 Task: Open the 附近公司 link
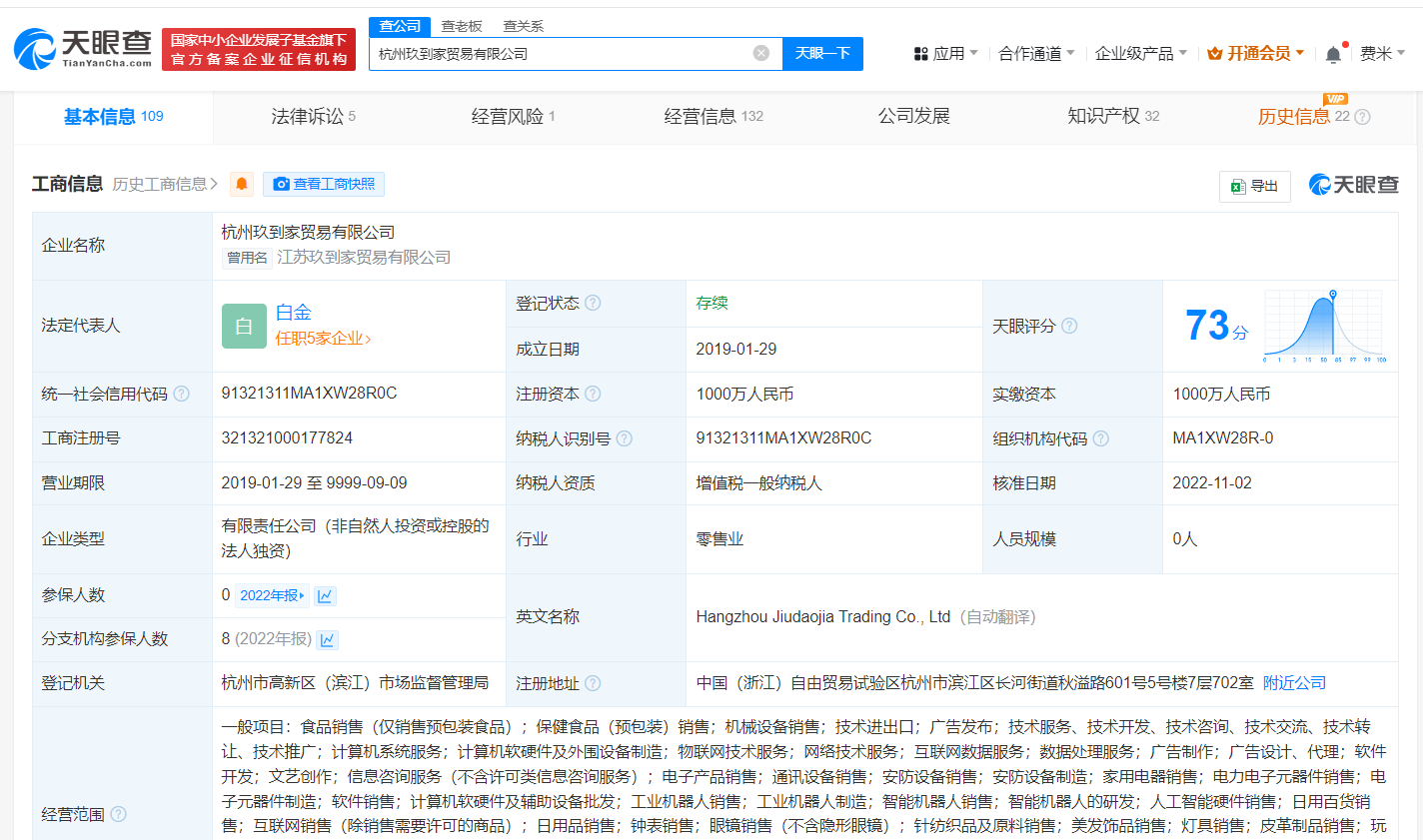click(x=1294, y=683)
